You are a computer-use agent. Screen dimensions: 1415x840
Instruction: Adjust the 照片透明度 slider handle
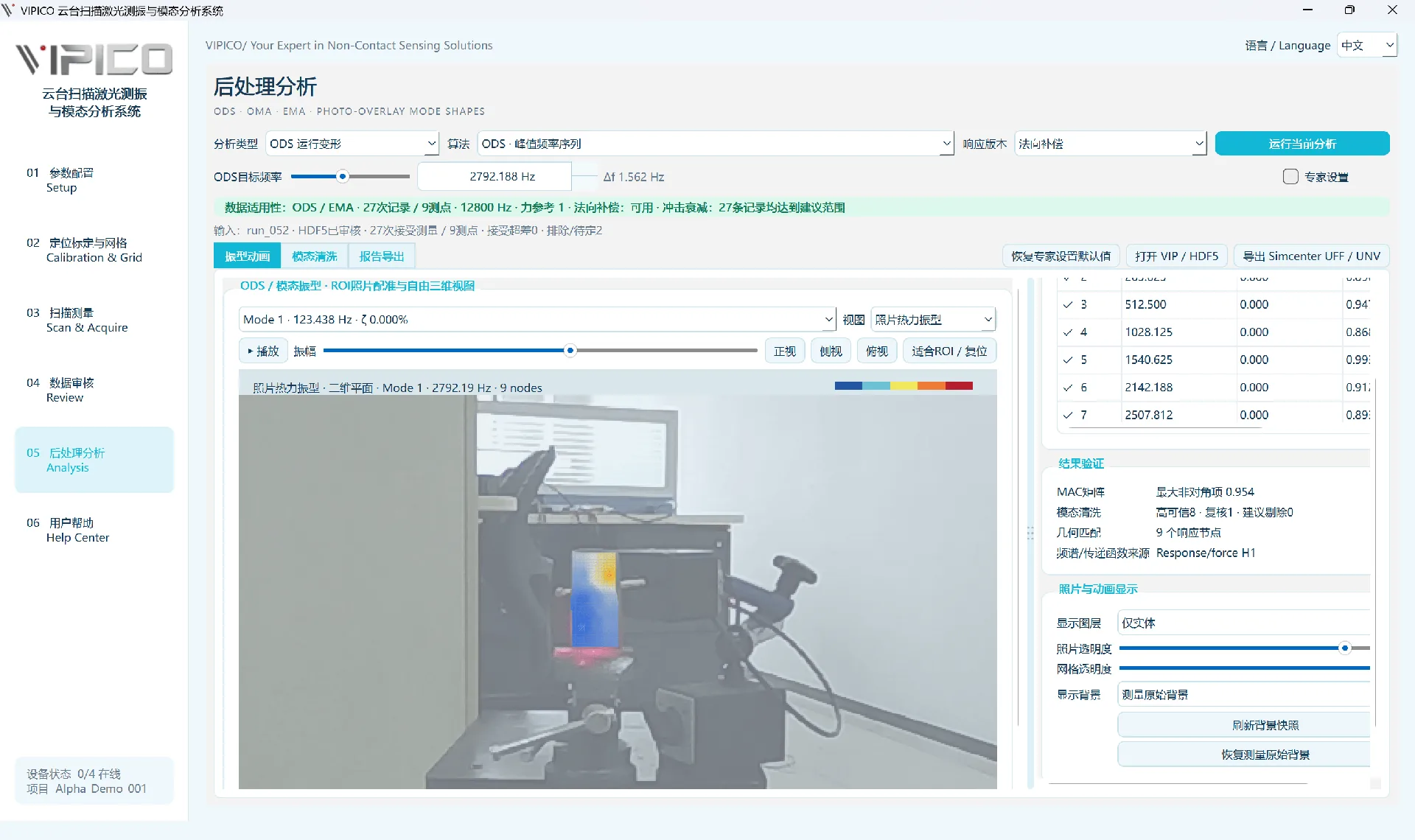pyautogui.click(x=1345, y=648)
